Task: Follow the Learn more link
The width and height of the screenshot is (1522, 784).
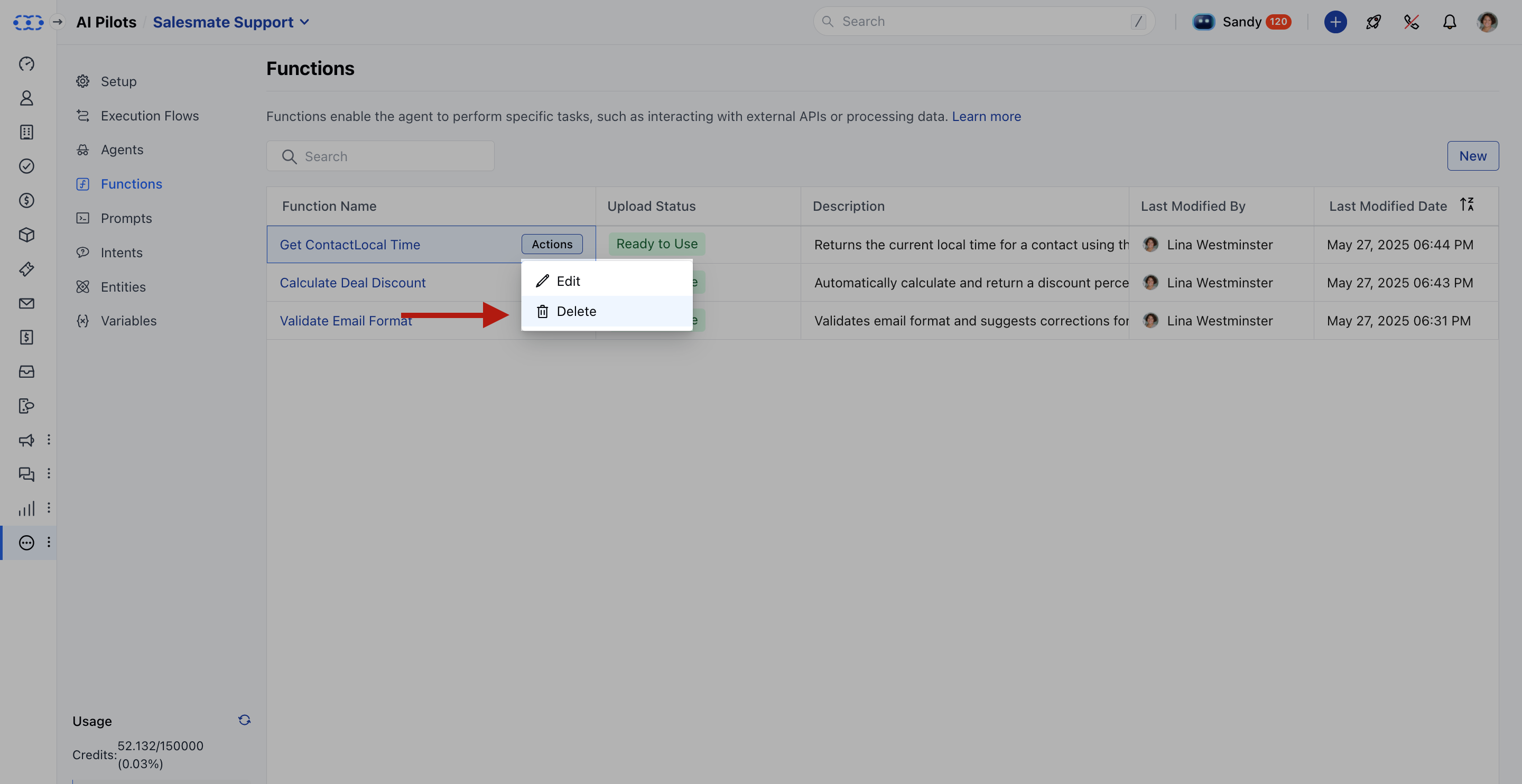Action: (986, 116)
